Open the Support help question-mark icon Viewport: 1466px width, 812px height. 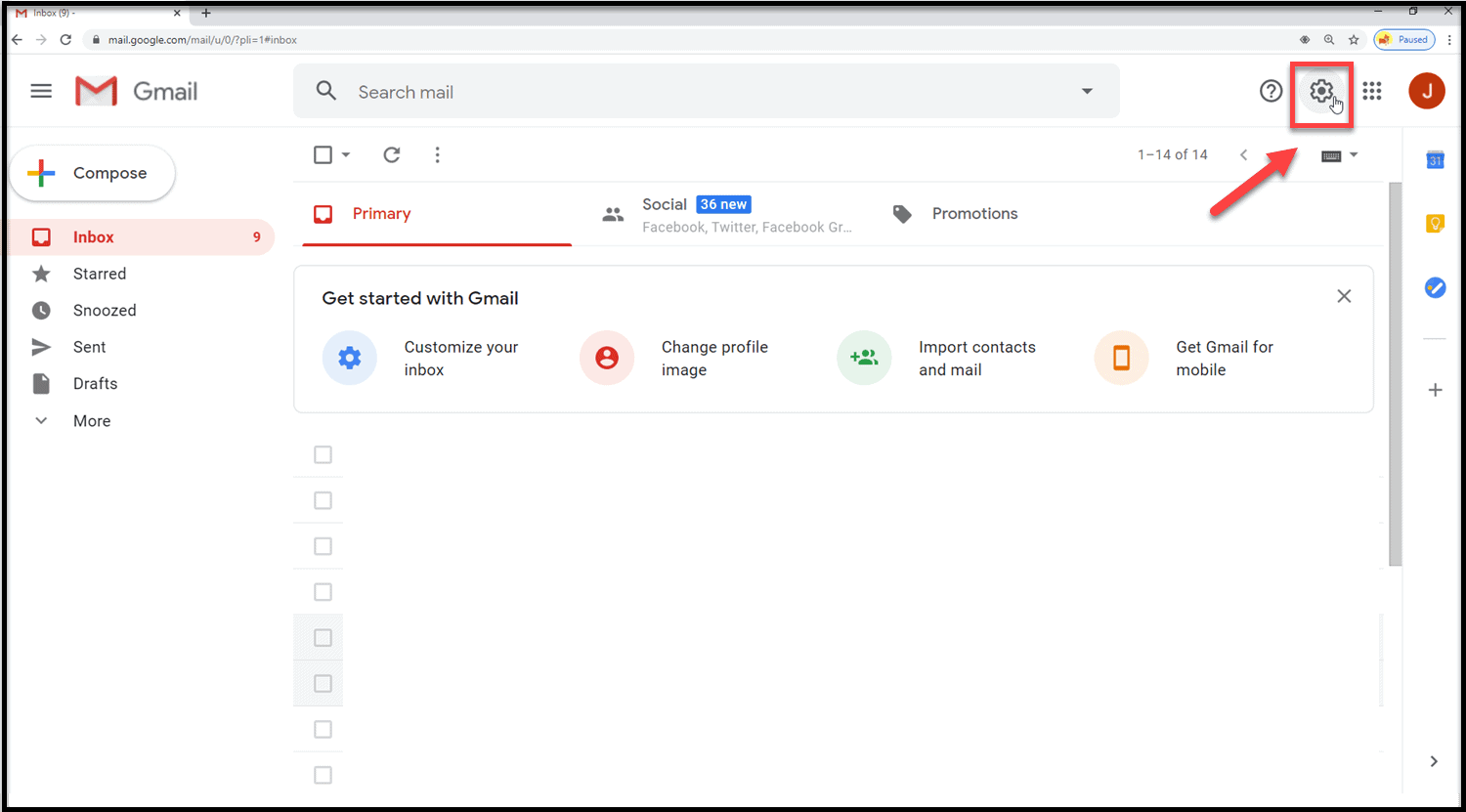pyautogui.click(x=1271, y=92)
